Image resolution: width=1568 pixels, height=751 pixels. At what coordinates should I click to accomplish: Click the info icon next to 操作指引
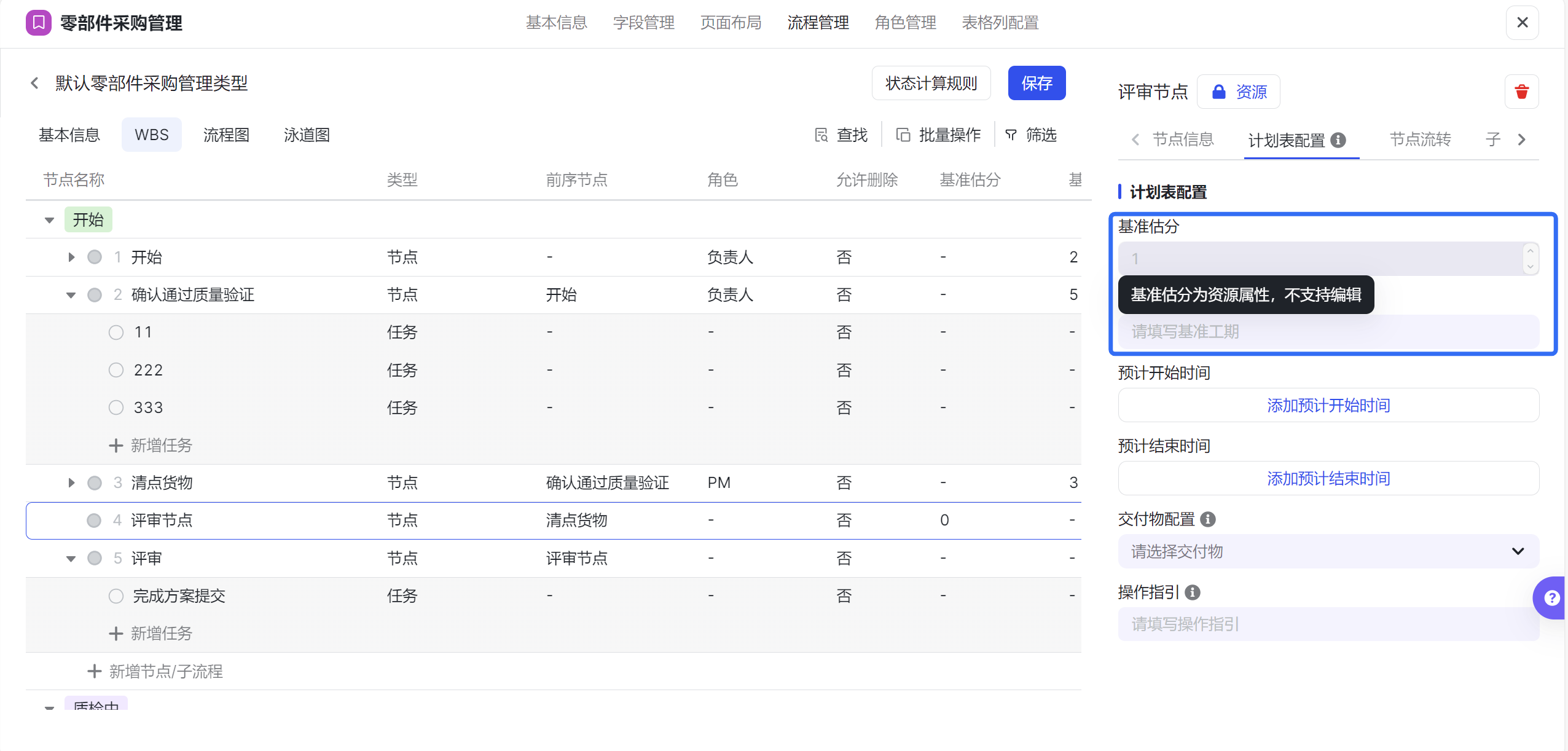click(x=1193, y=592)
